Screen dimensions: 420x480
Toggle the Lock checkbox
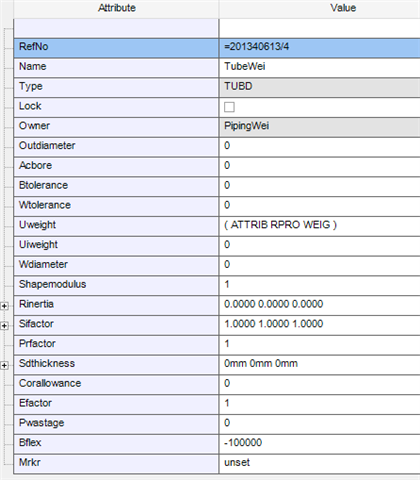229,107
